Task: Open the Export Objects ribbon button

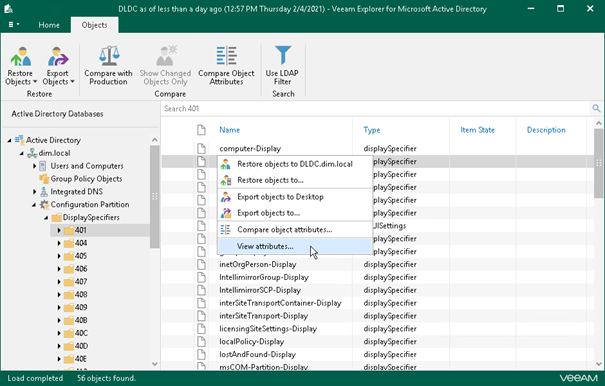Action: pyautogui.click(x=58, y=66)
